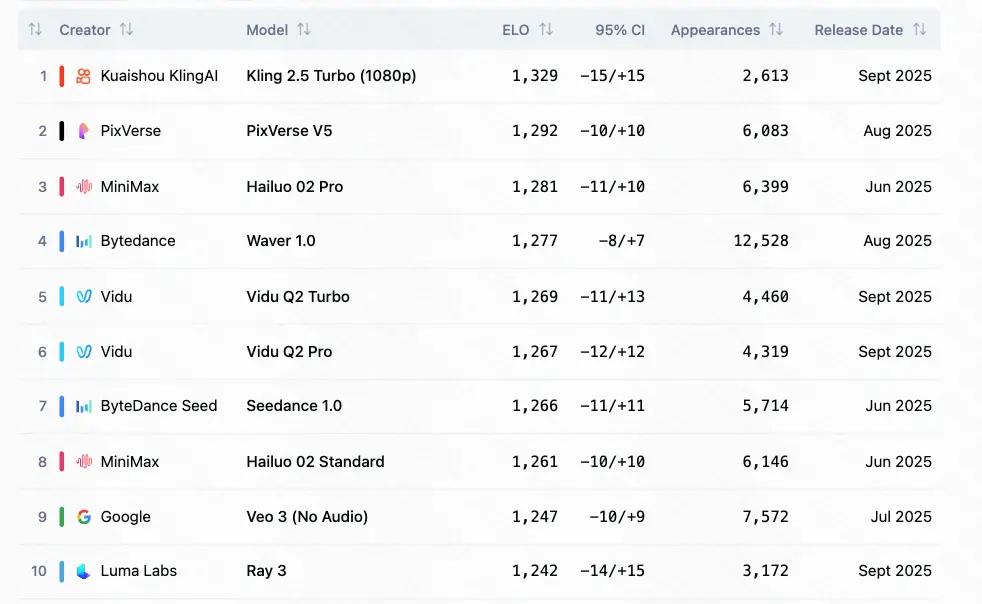Click the Luma Labs logo icon
This screenshot has width=982, height=604.
84,571
